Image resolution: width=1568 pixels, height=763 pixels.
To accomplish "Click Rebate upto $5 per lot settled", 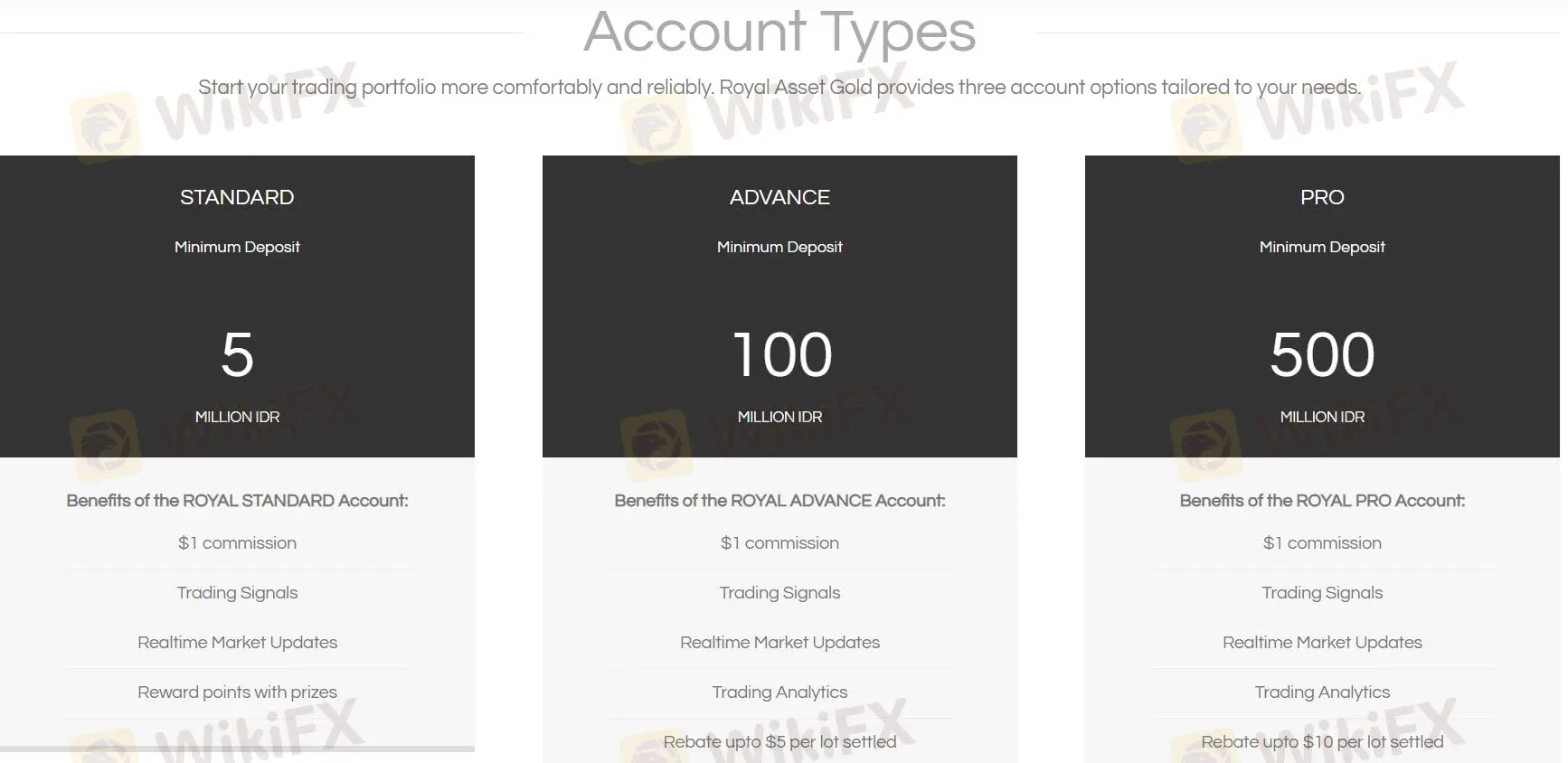I will 779,742.
